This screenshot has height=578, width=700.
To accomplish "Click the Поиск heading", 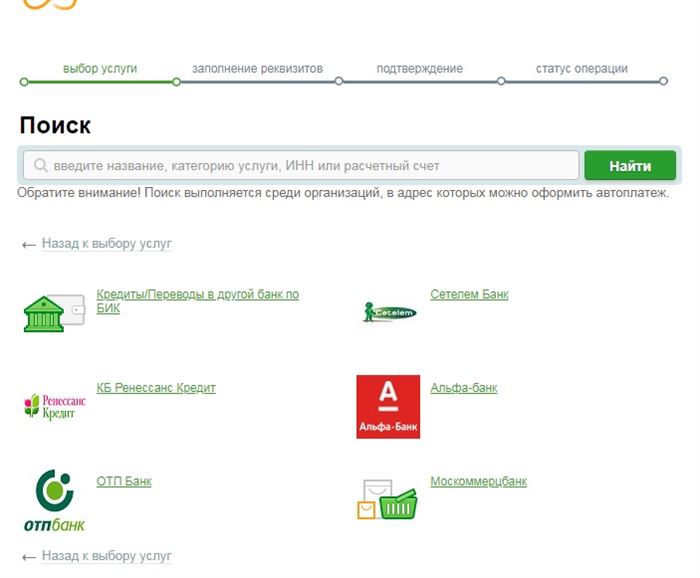I will pos(55,125).
